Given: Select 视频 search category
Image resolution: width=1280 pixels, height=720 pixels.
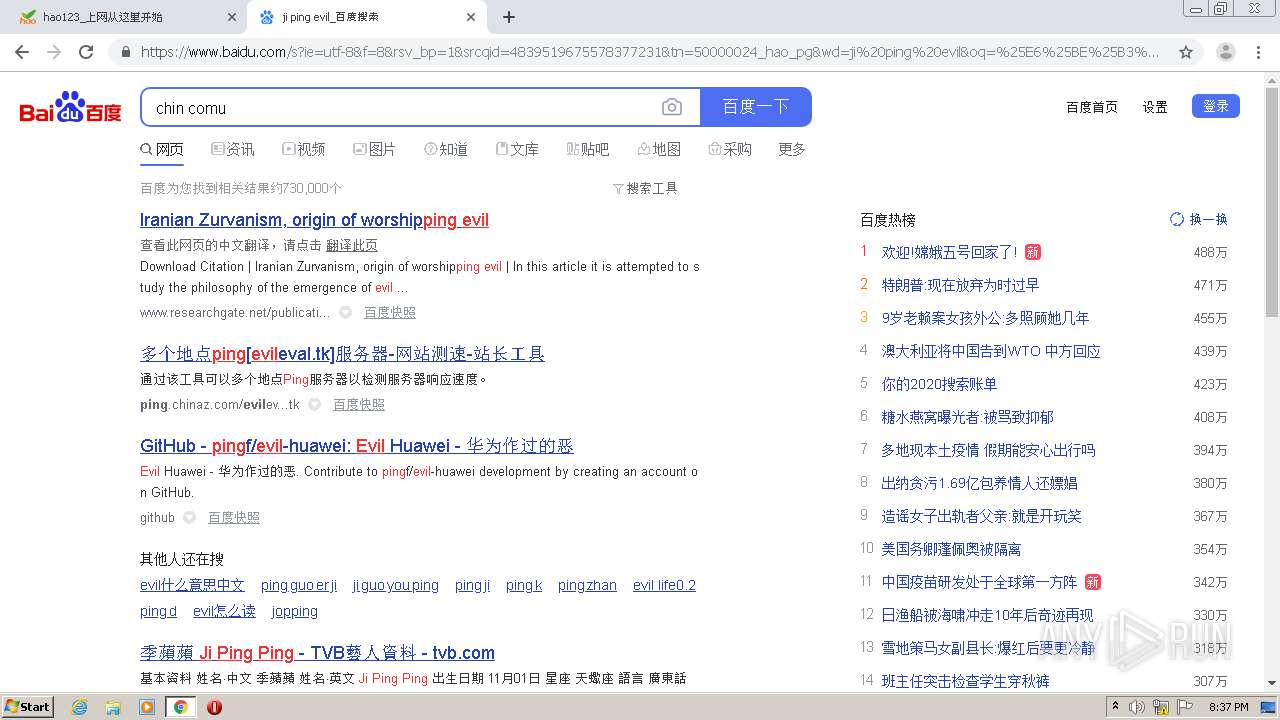Looking at the screenshot, I should [304, 149].
